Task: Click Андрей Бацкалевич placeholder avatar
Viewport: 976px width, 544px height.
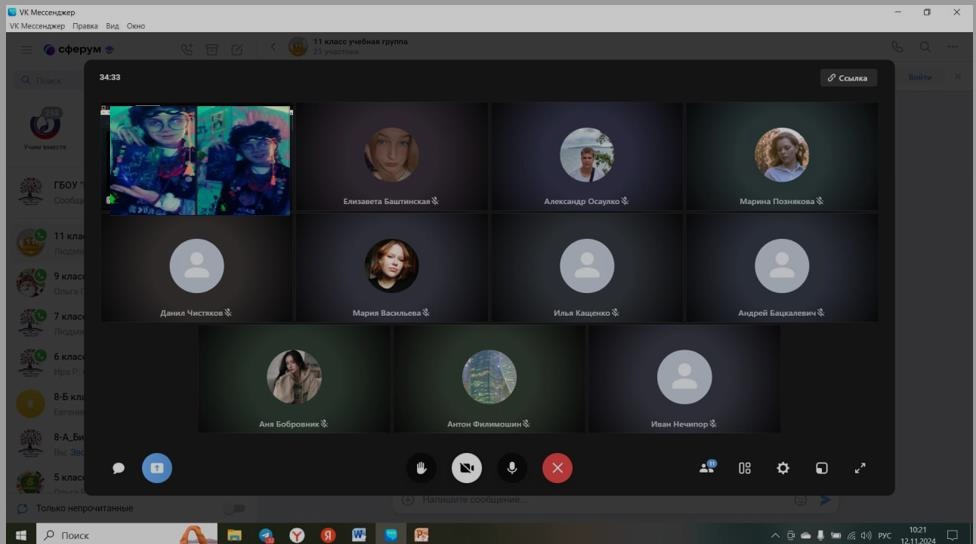Action: (x=782, y=266)
